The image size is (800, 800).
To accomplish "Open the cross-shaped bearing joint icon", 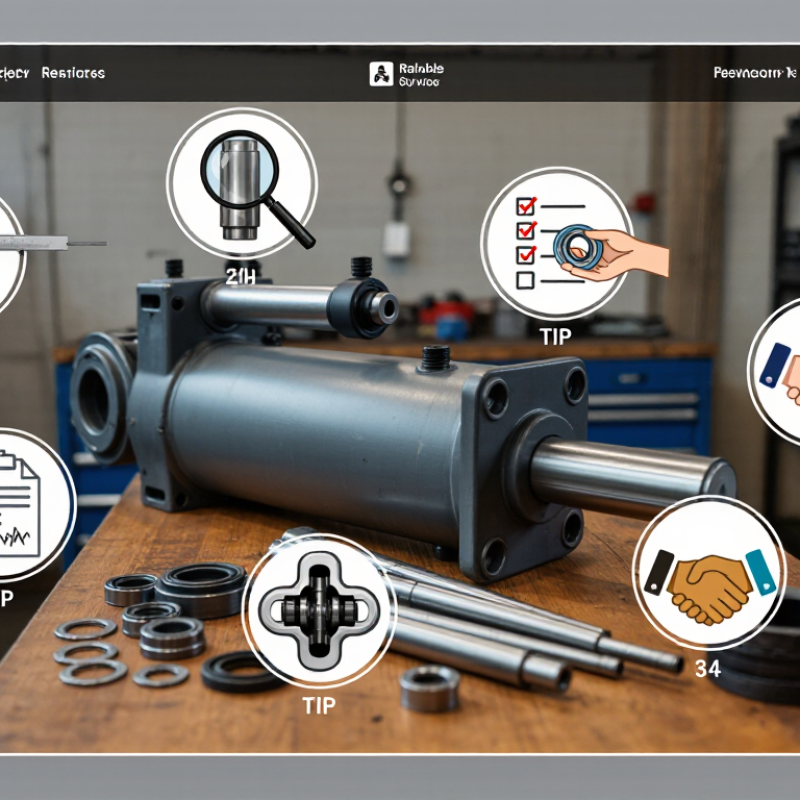I will pyautogui.click(x=318, y=610).
